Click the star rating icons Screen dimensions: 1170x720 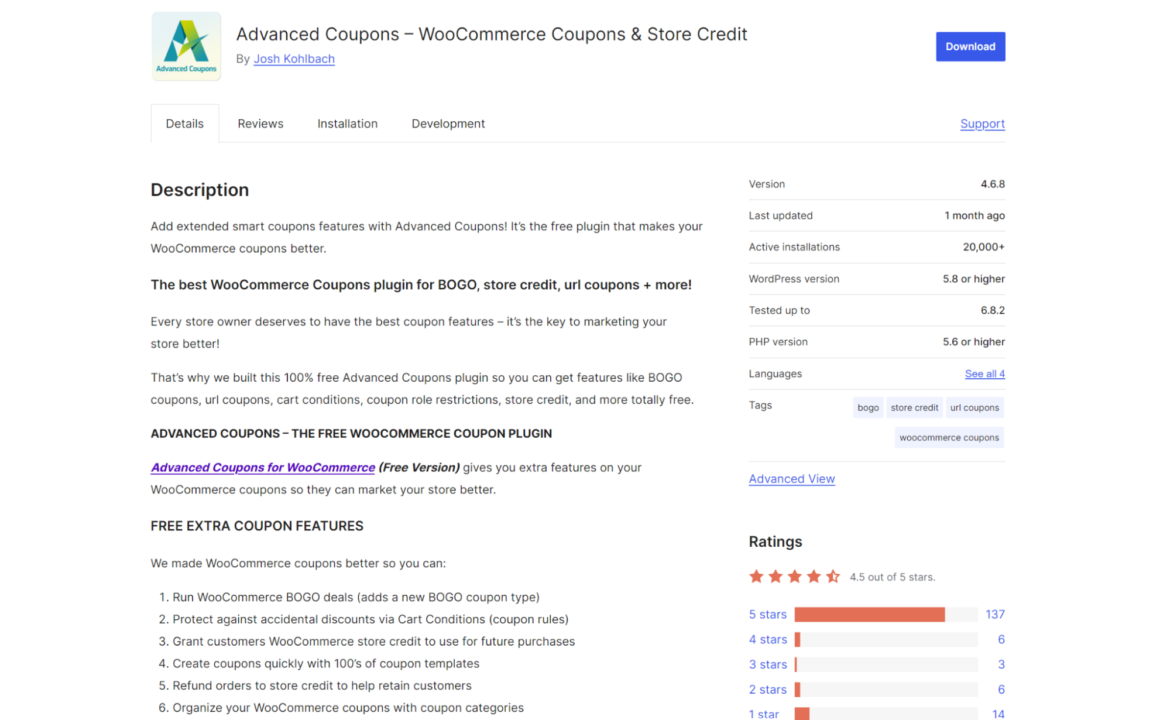pyautogui.click(x=794, y=576)
